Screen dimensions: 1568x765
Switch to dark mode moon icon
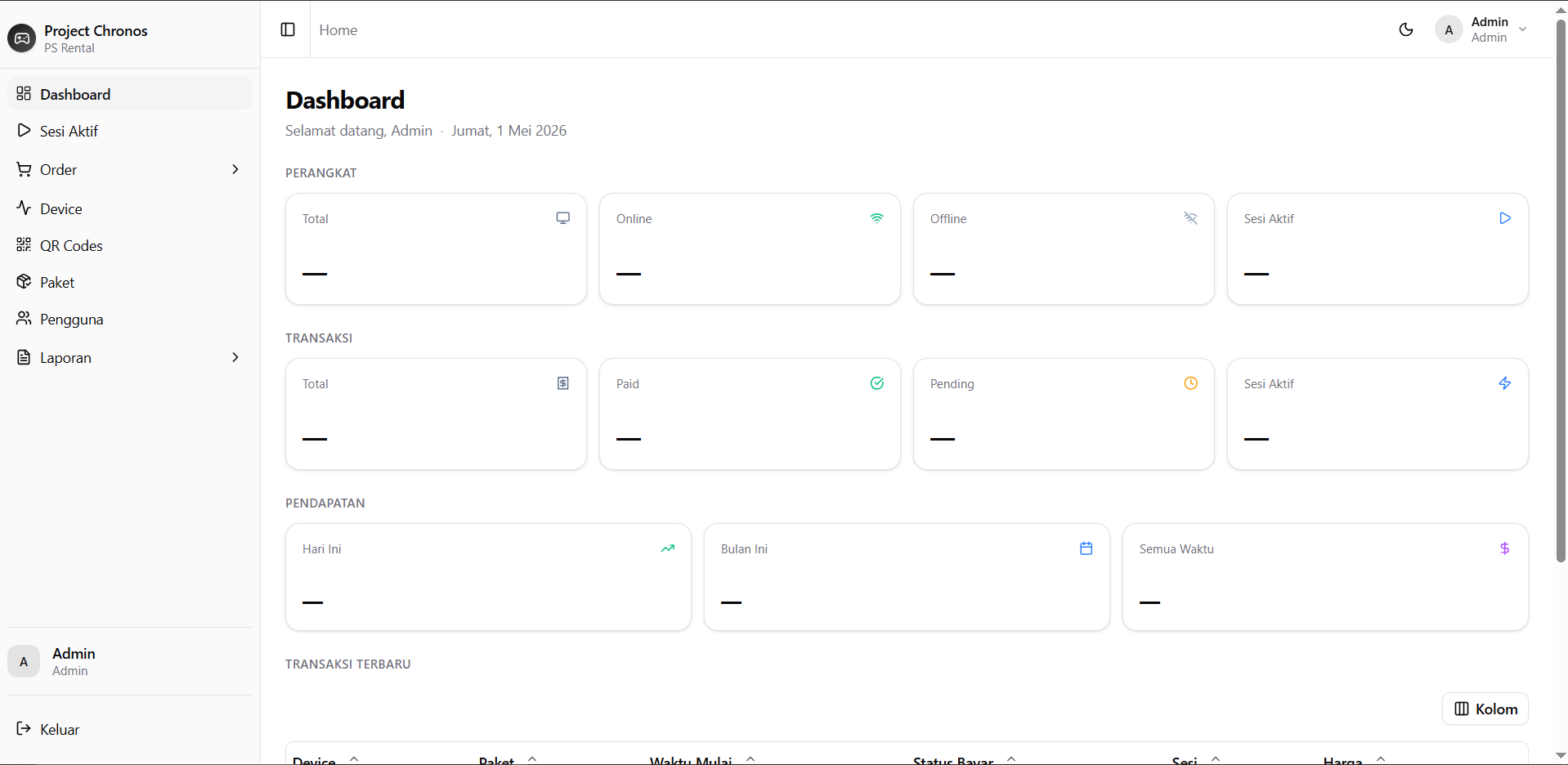point(1406,29)
